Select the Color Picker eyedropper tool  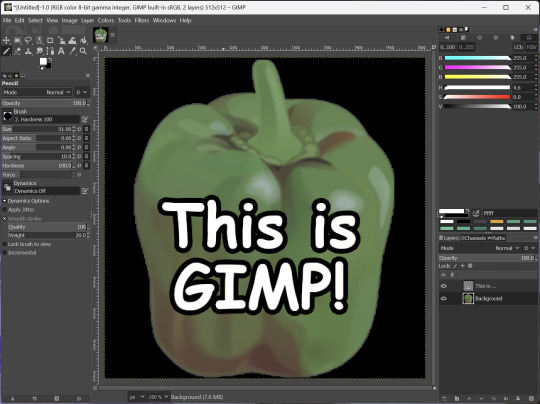(x=72, y=51)
